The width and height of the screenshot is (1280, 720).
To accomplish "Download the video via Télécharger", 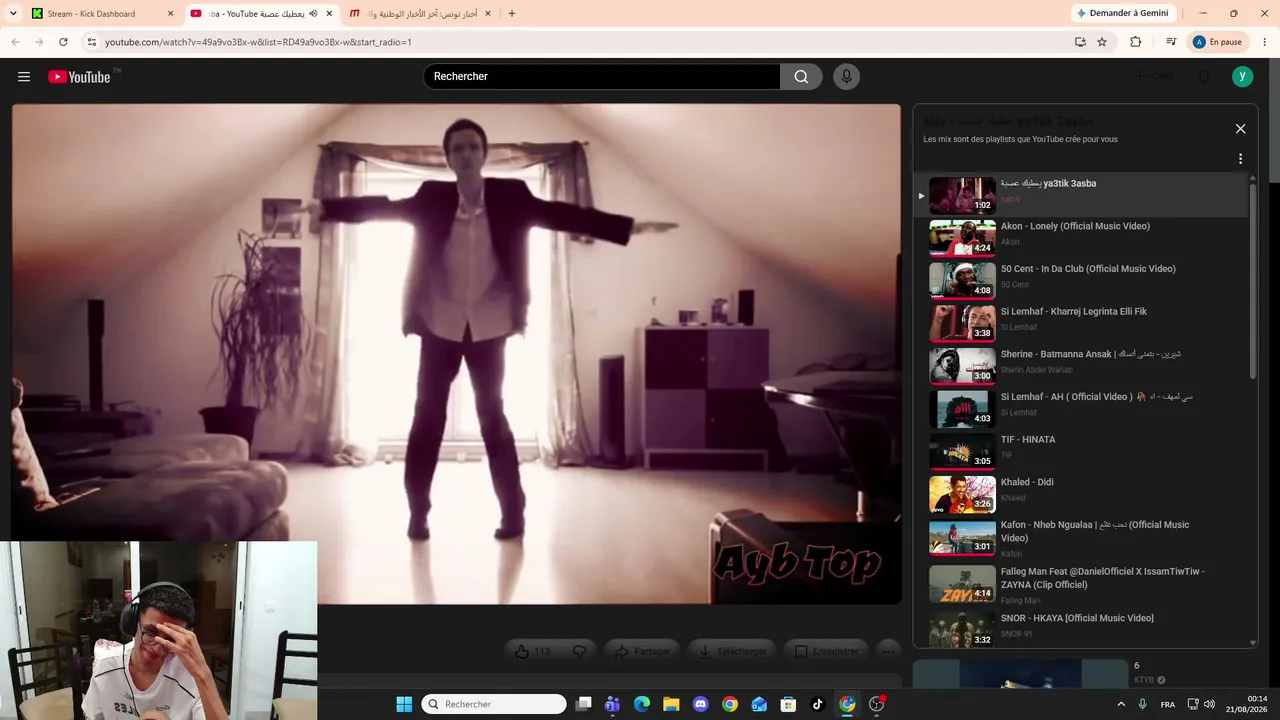I will (733, 652).
